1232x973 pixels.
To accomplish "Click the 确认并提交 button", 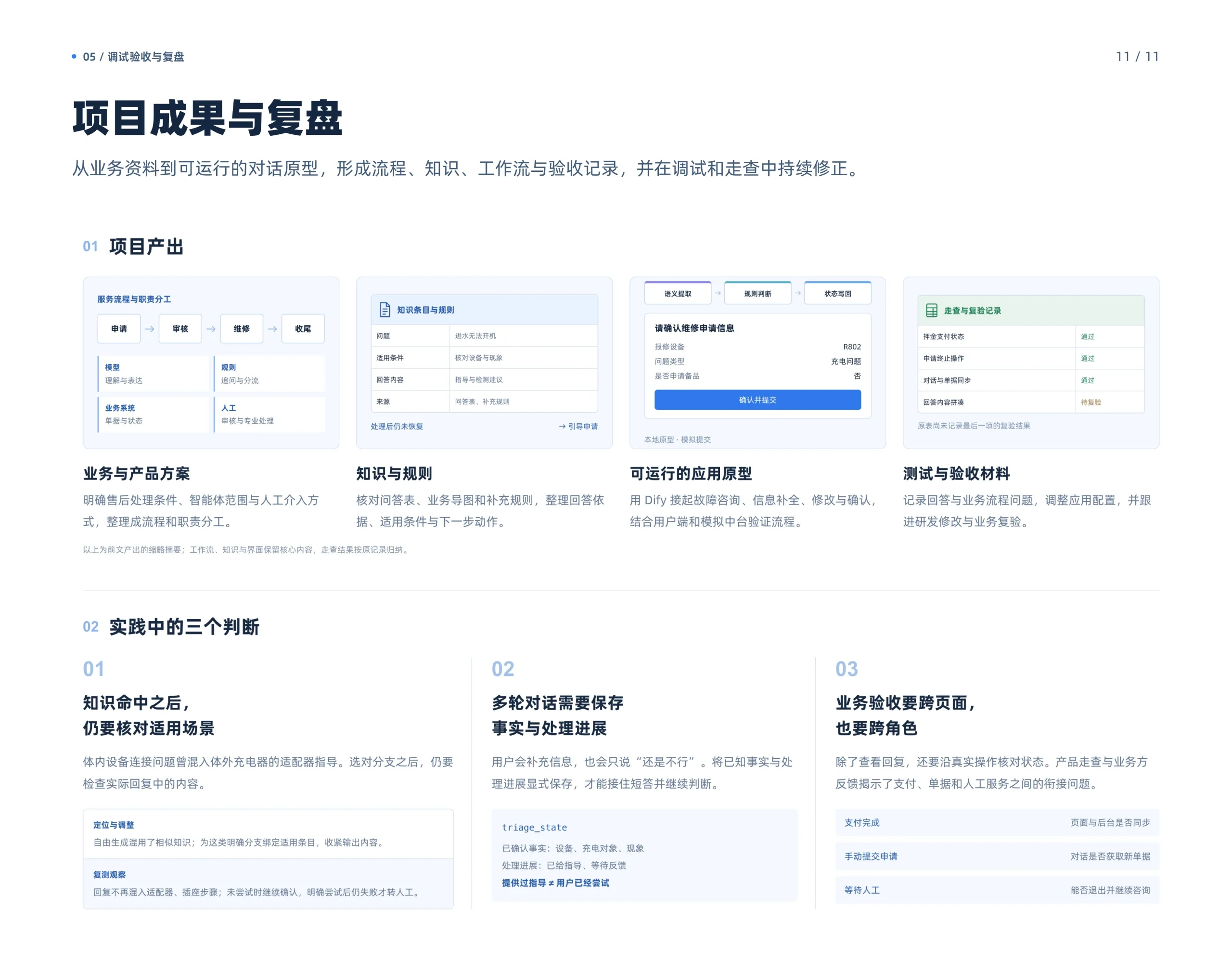I will click(x=757, y=400).
